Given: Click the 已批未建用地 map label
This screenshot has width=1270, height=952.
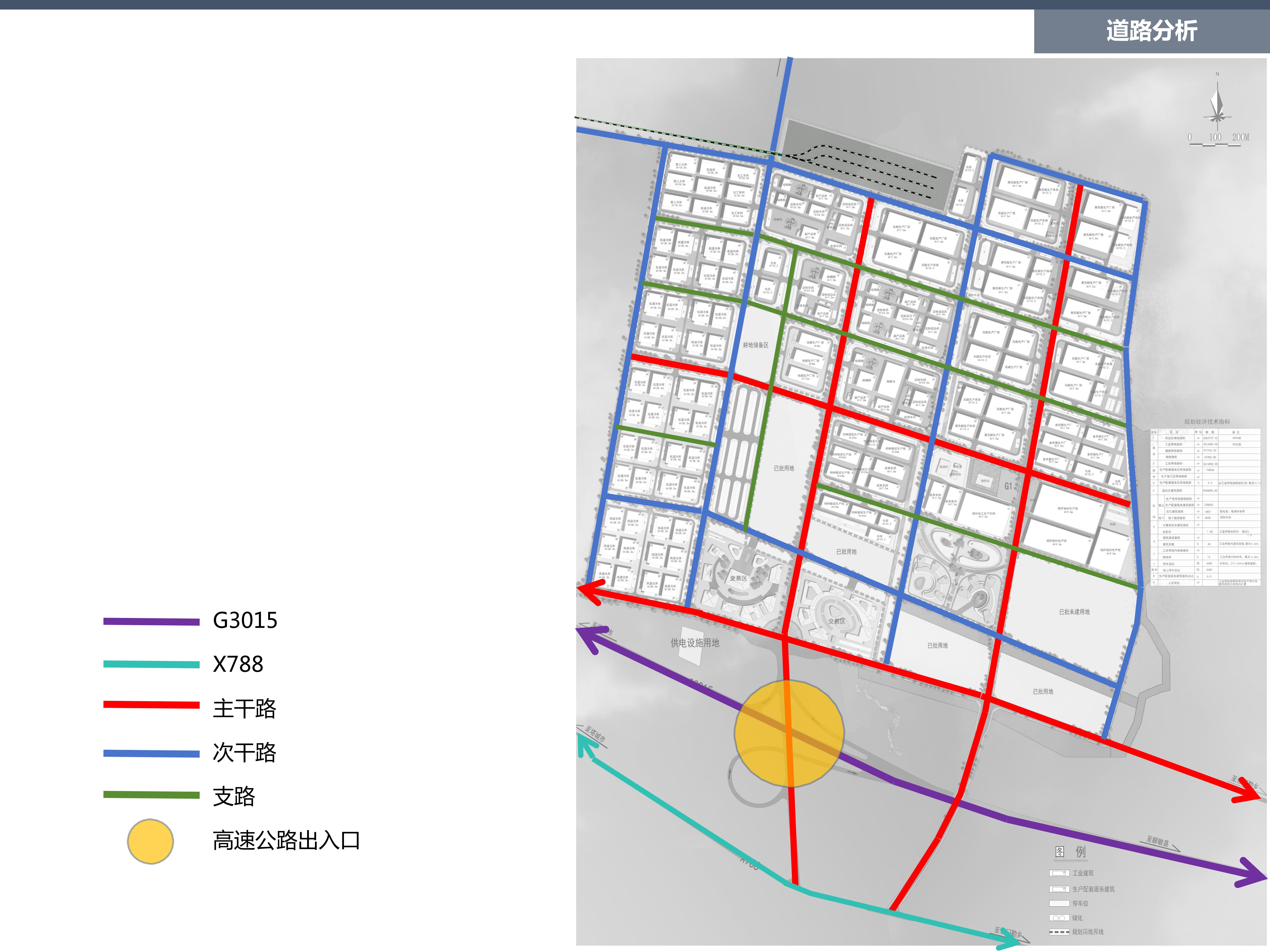Looking at the screenshot, I should click(1074, 612).
